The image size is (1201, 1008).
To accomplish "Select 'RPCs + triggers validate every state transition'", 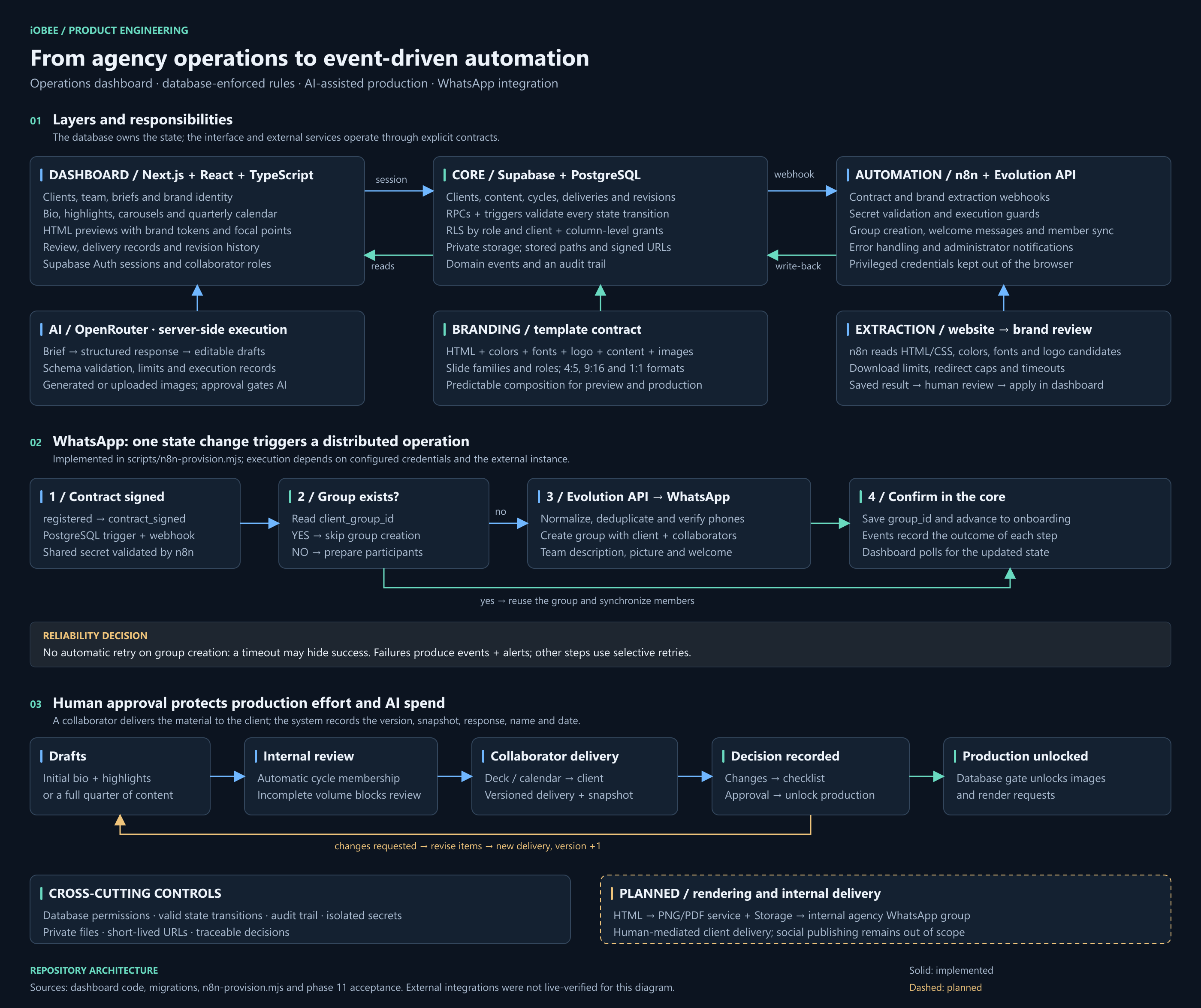I will pyautogui.click(x=557, y=213).
